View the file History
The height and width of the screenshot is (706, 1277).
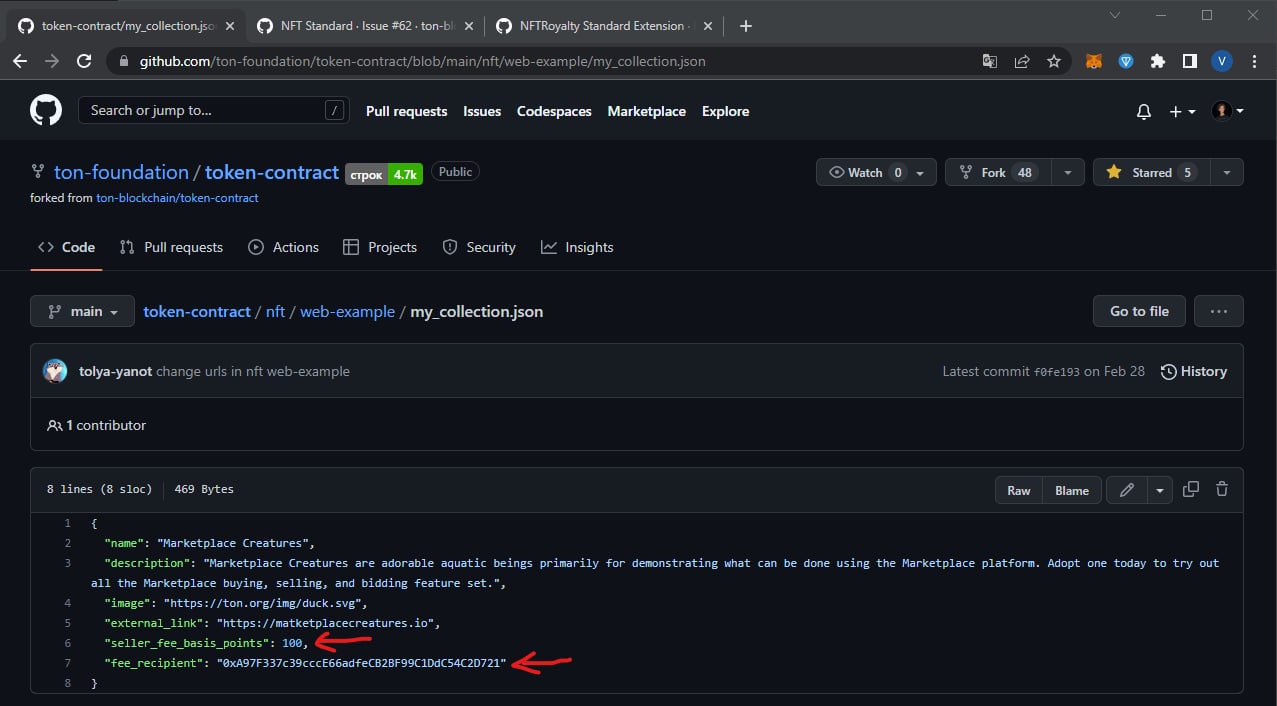point(1193,371)
